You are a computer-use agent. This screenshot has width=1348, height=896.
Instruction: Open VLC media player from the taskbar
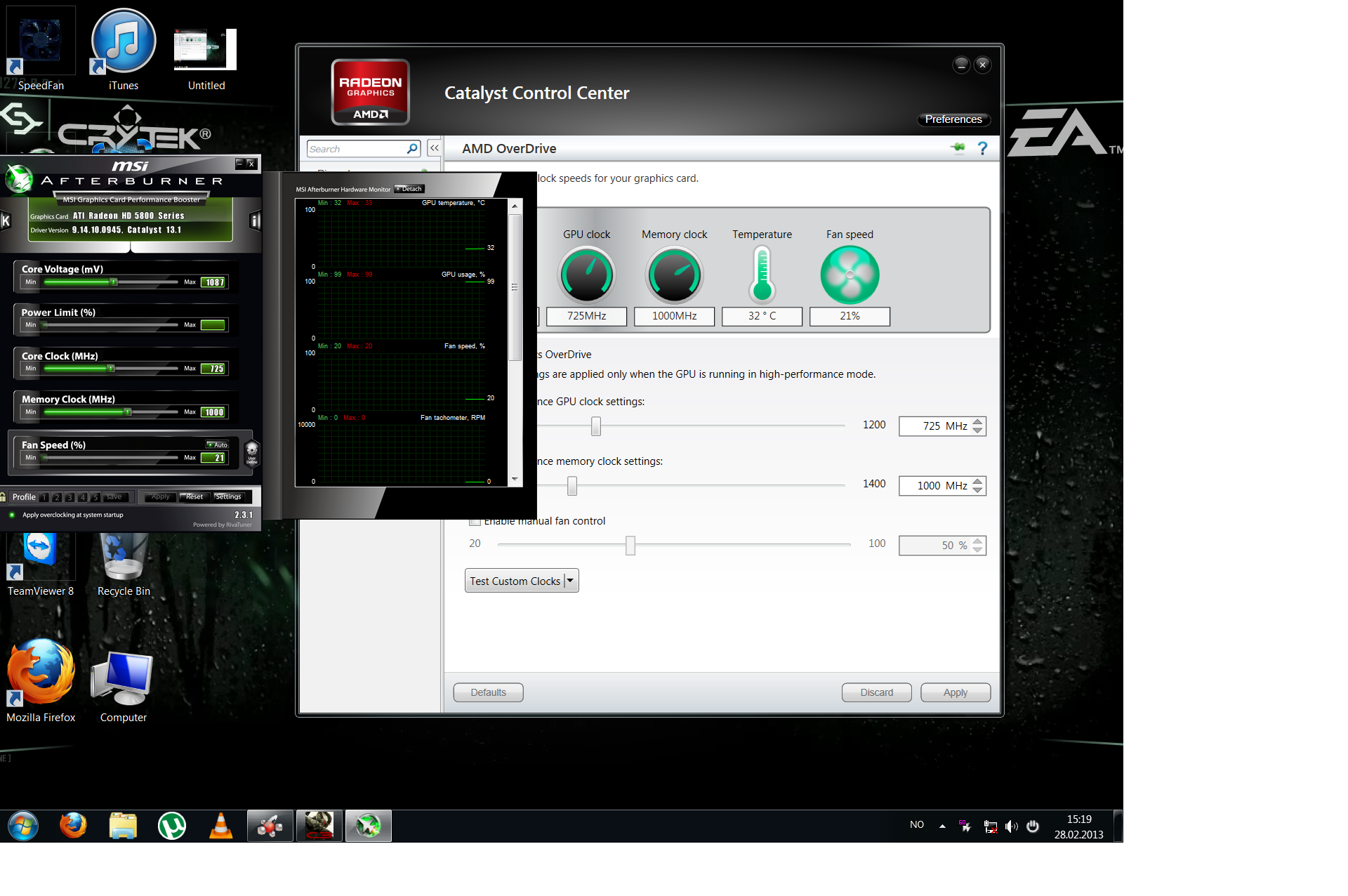pos(221,826)
